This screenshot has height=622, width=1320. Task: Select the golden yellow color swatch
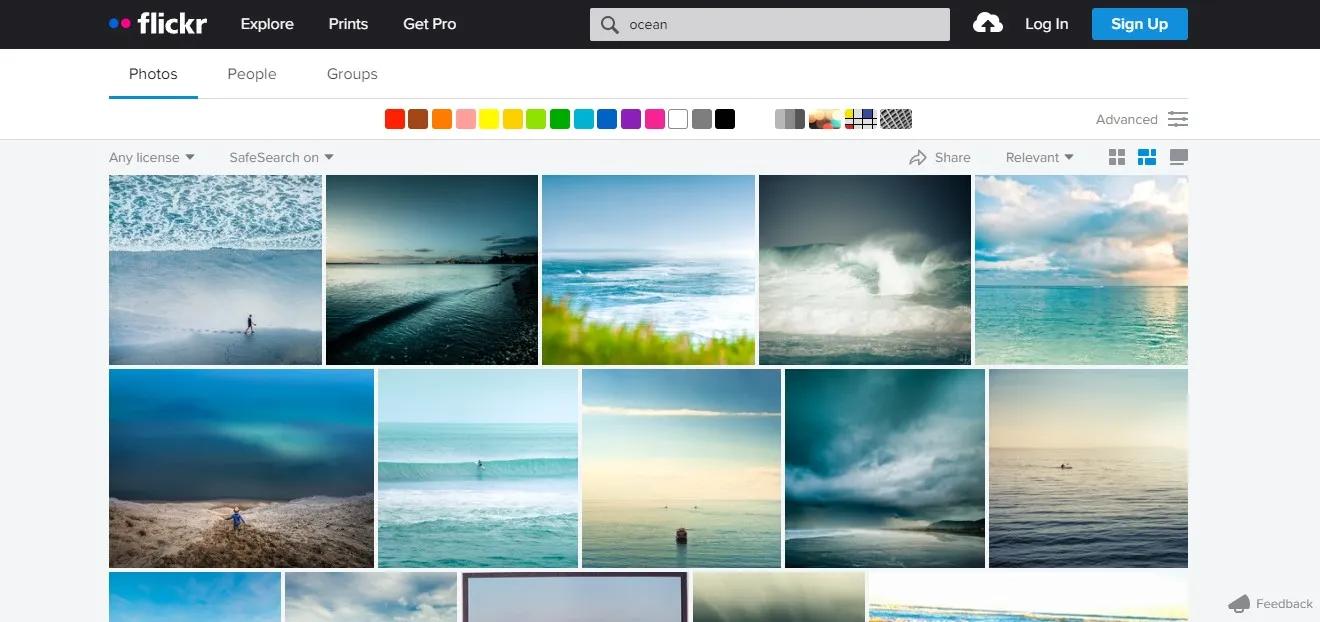tap(512, 119)
